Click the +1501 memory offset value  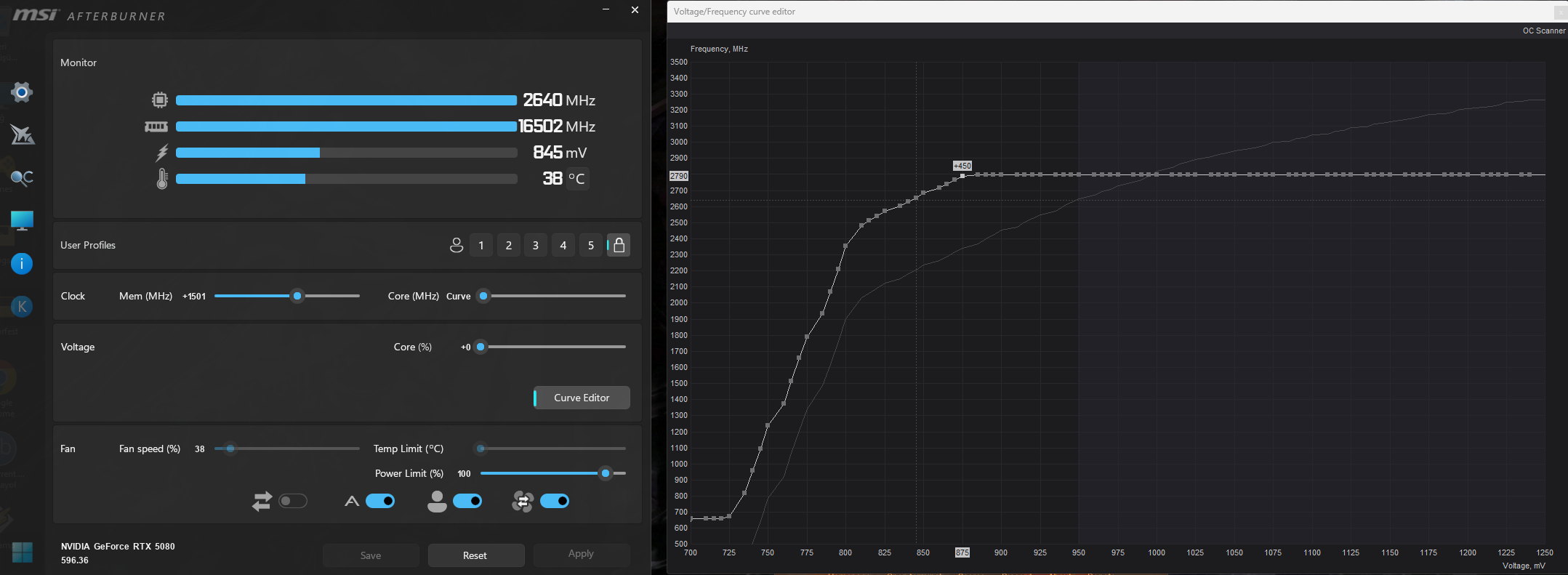194,297
